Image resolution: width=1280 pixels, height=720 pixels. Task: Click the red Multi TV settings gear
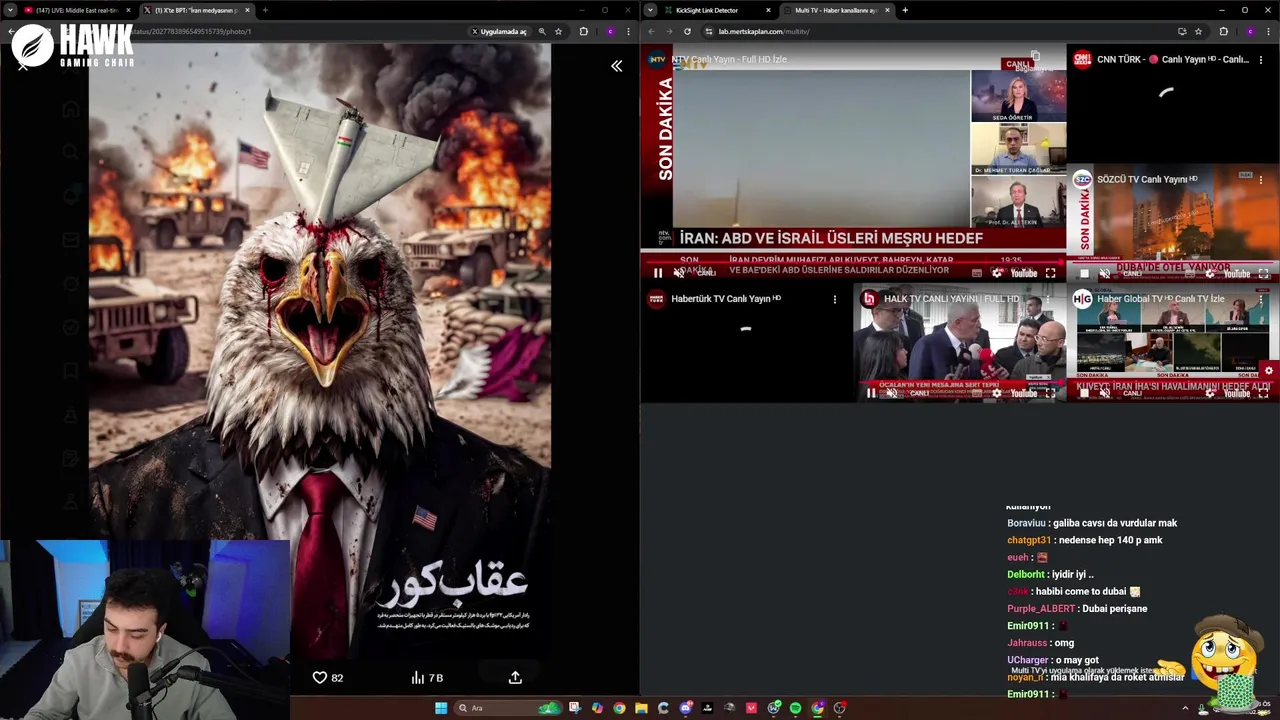pos(1268,370)
